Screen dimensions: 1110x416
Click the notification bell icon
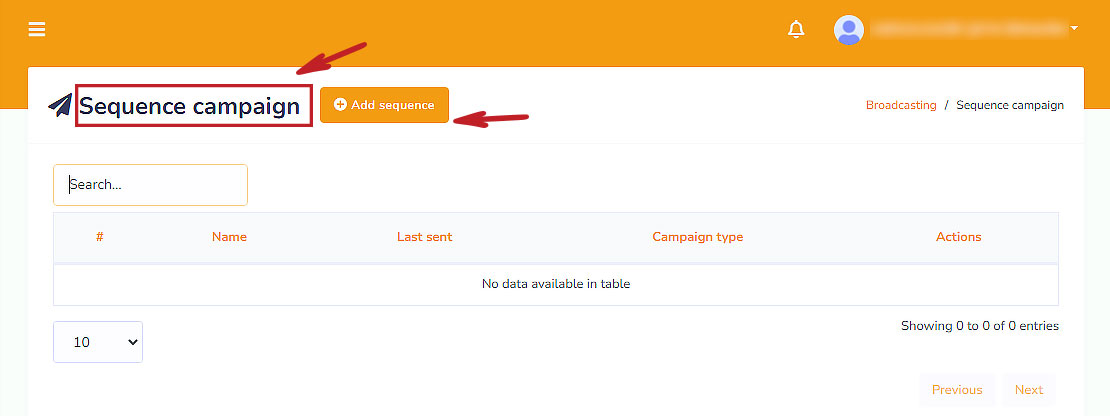coord(796,29)
